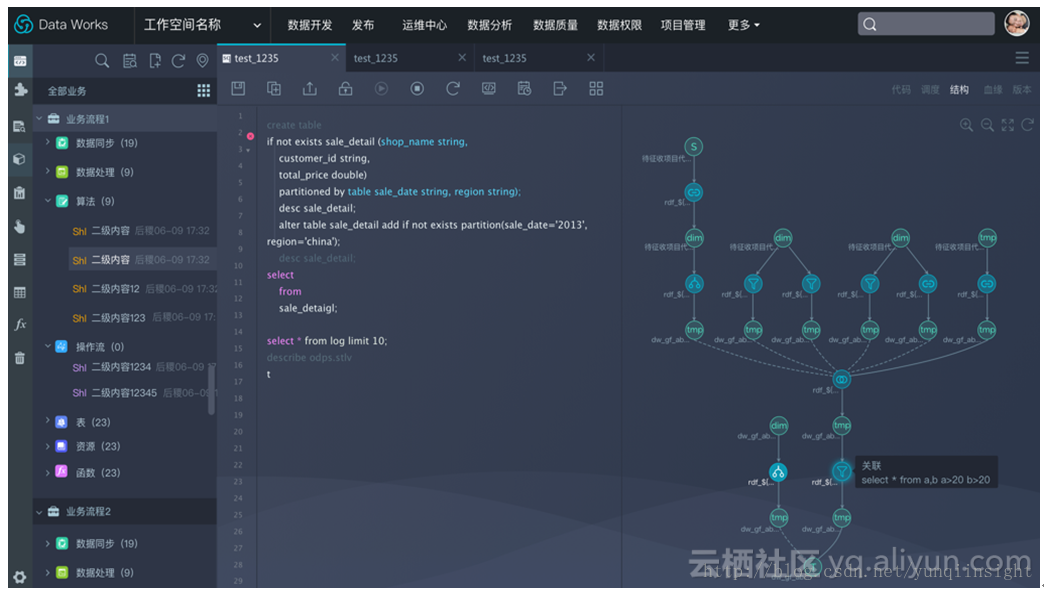Switch to the first test_1235 tab

click(280, 59)
